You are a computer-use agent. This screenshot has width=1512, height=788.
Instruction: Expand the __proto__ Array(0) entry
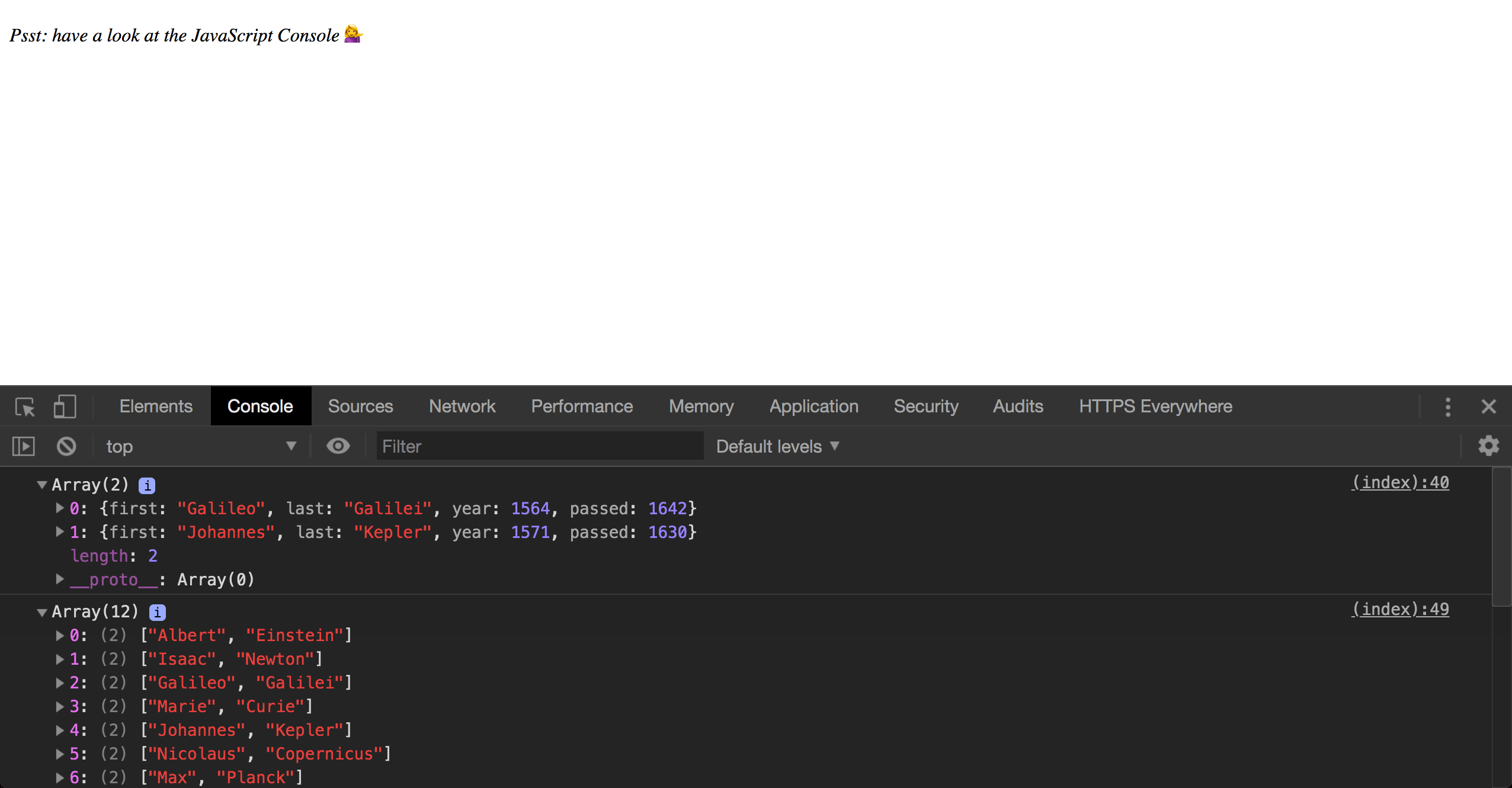click(60, 579)
